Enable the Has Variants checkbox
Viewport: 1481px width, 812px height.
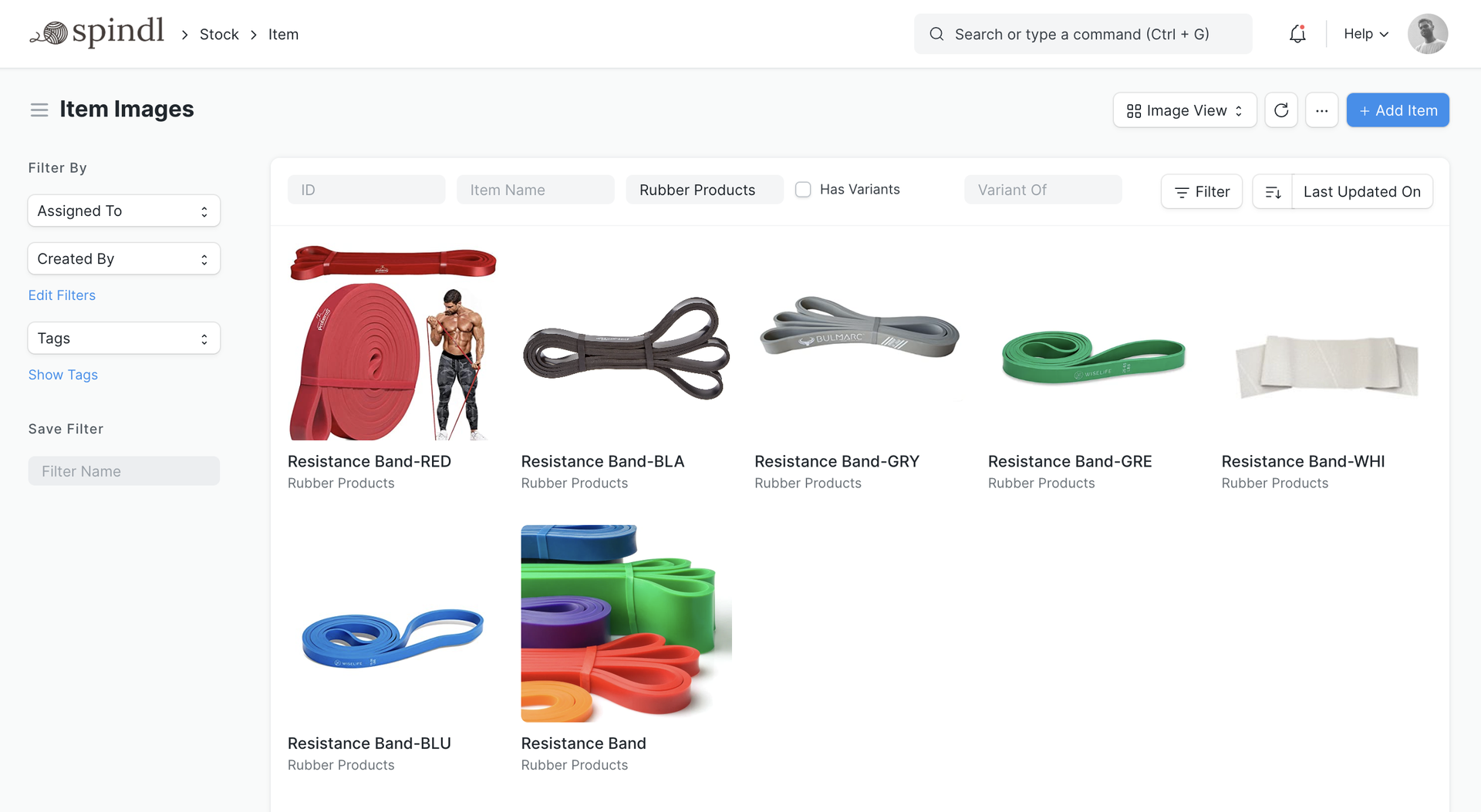pos(803,190)
